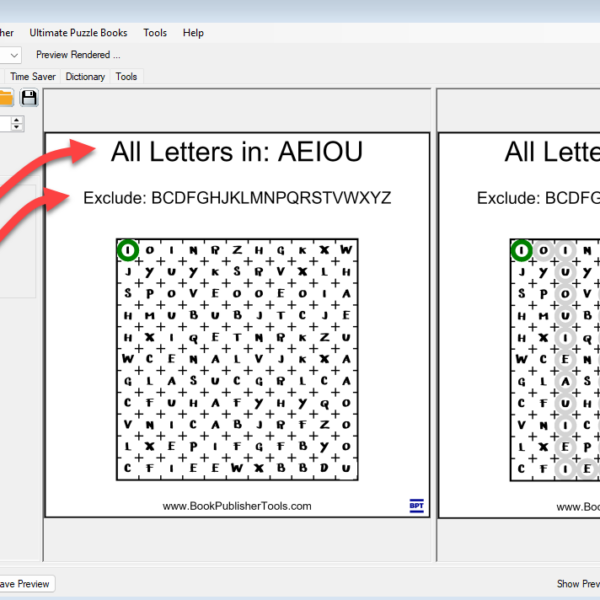Click the green-circled I in the right solution grid

(x=521, y=249)
